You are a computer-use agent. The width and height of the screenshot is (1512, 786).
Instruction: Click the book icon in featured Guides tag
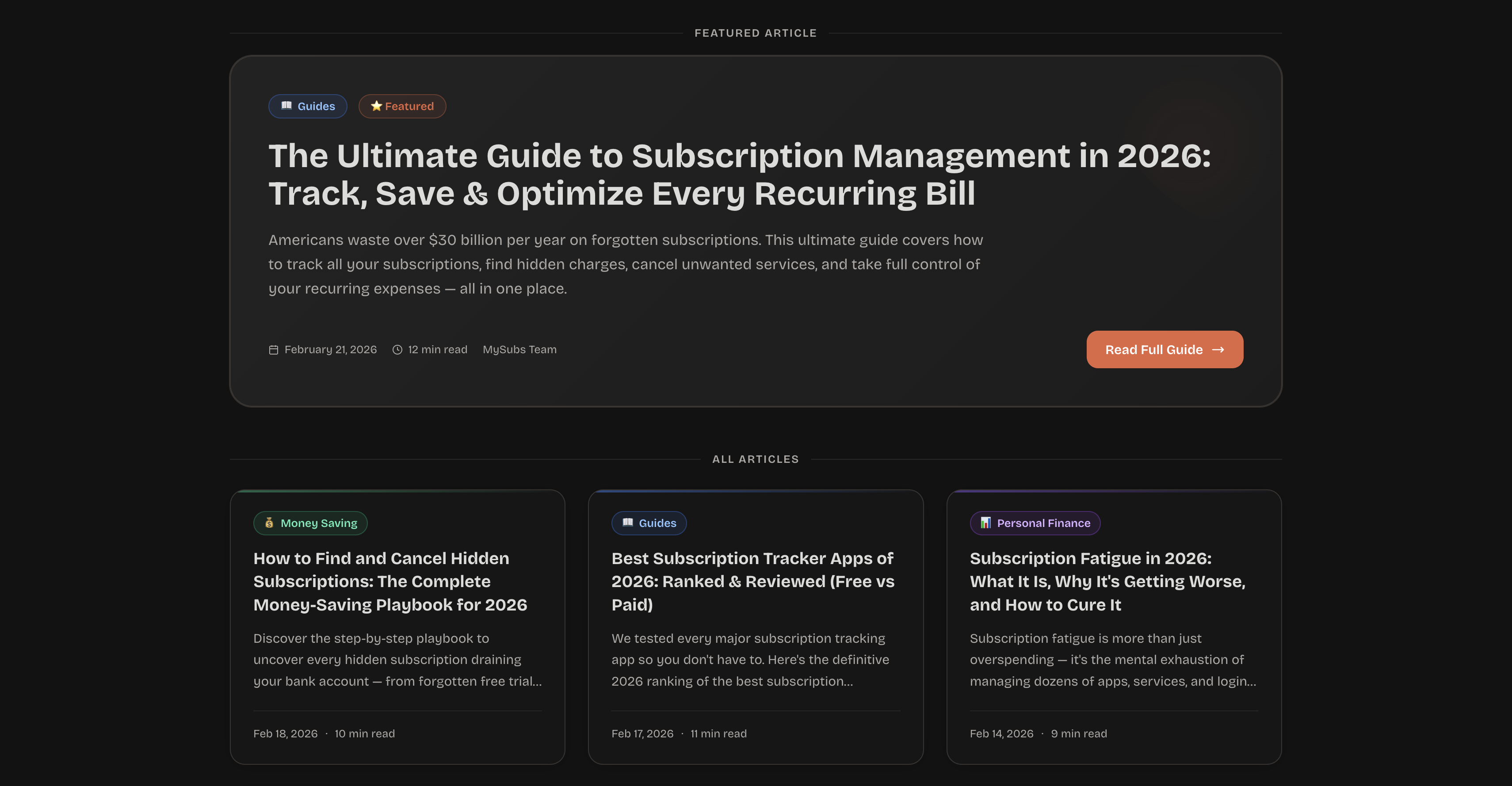286,106
